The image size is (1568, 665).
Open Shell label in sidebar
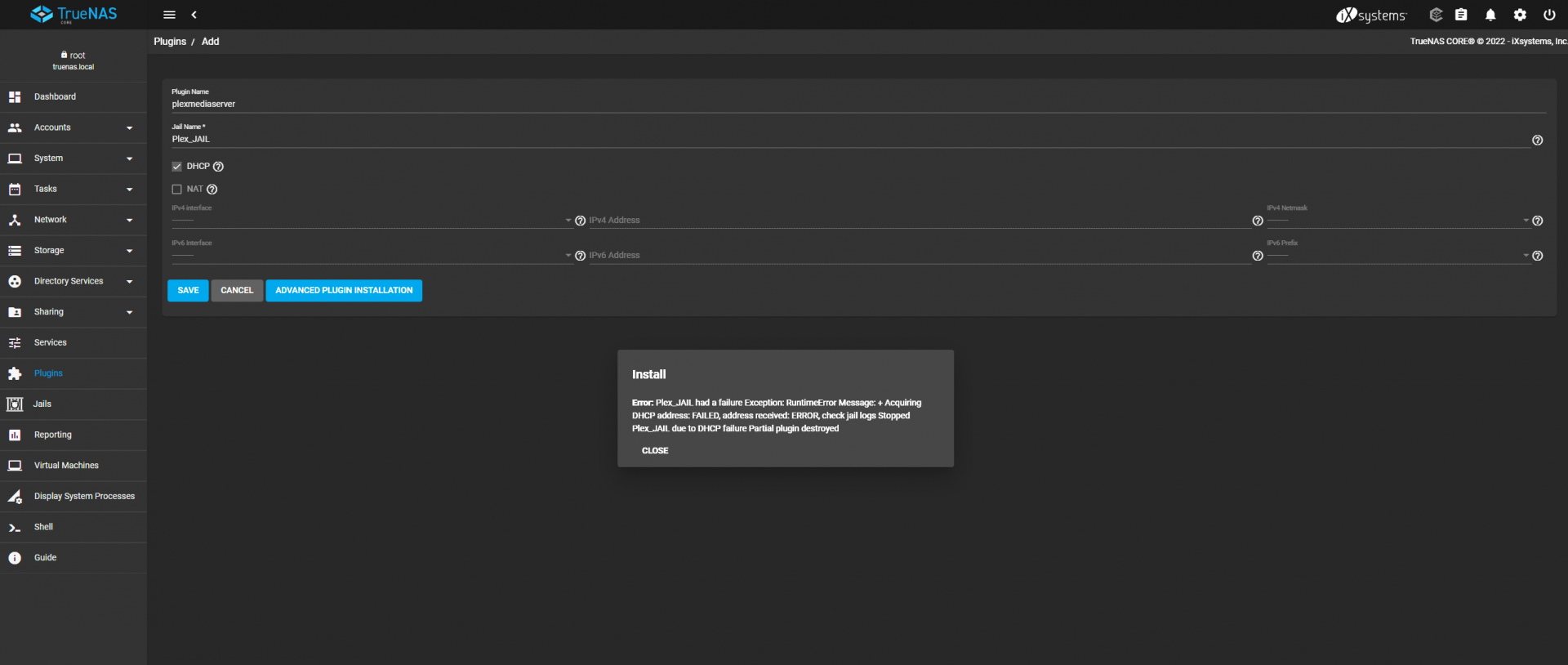click(x=43, y=528)
